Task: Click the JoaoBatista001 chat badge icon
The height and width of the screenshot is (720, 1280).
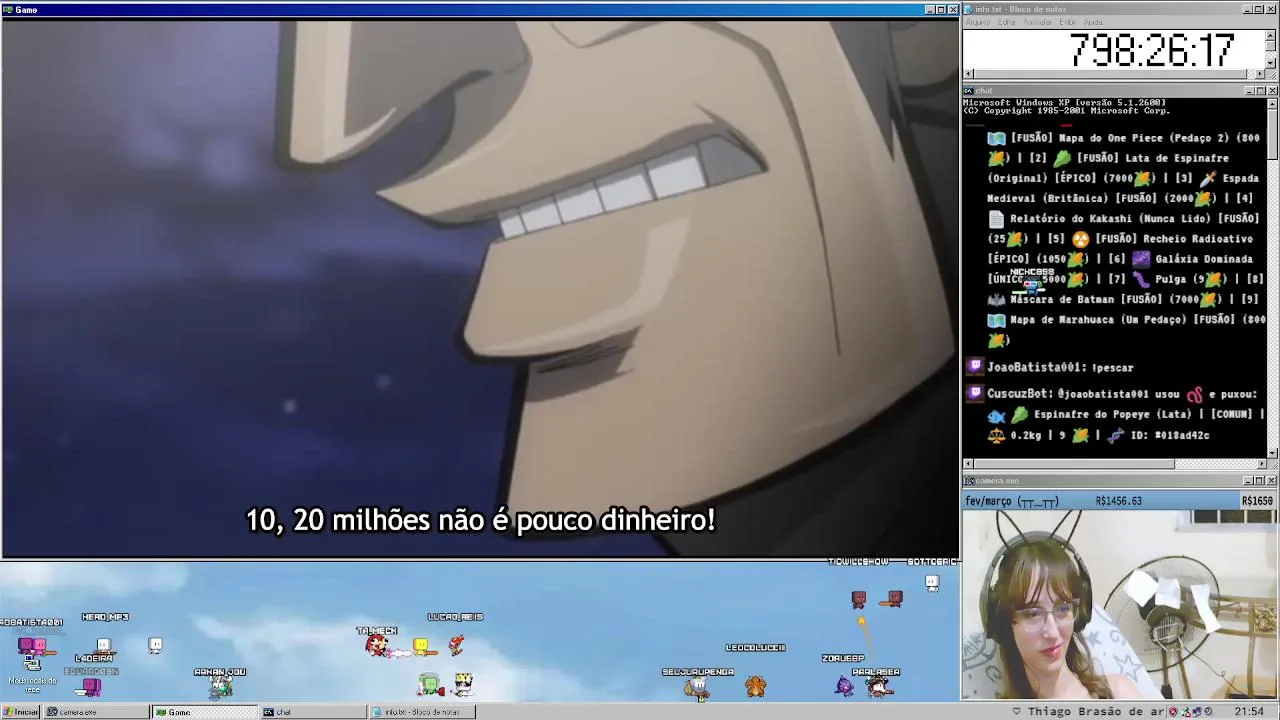Action: coord(977,367)
